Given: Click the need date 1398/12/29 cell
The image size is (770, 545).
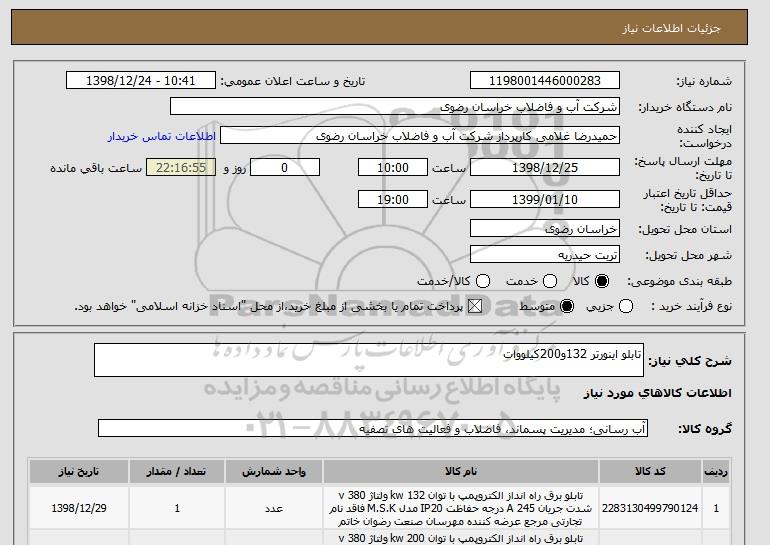Looking at the screenshot, I should pos(79,508).
